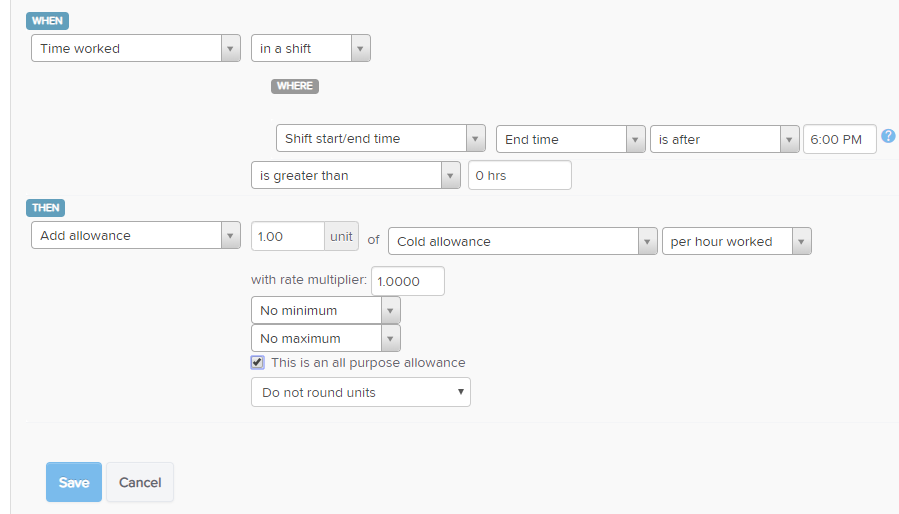899x514 pixels.
Task: Click the Cancel button
Action: (140, 482)
